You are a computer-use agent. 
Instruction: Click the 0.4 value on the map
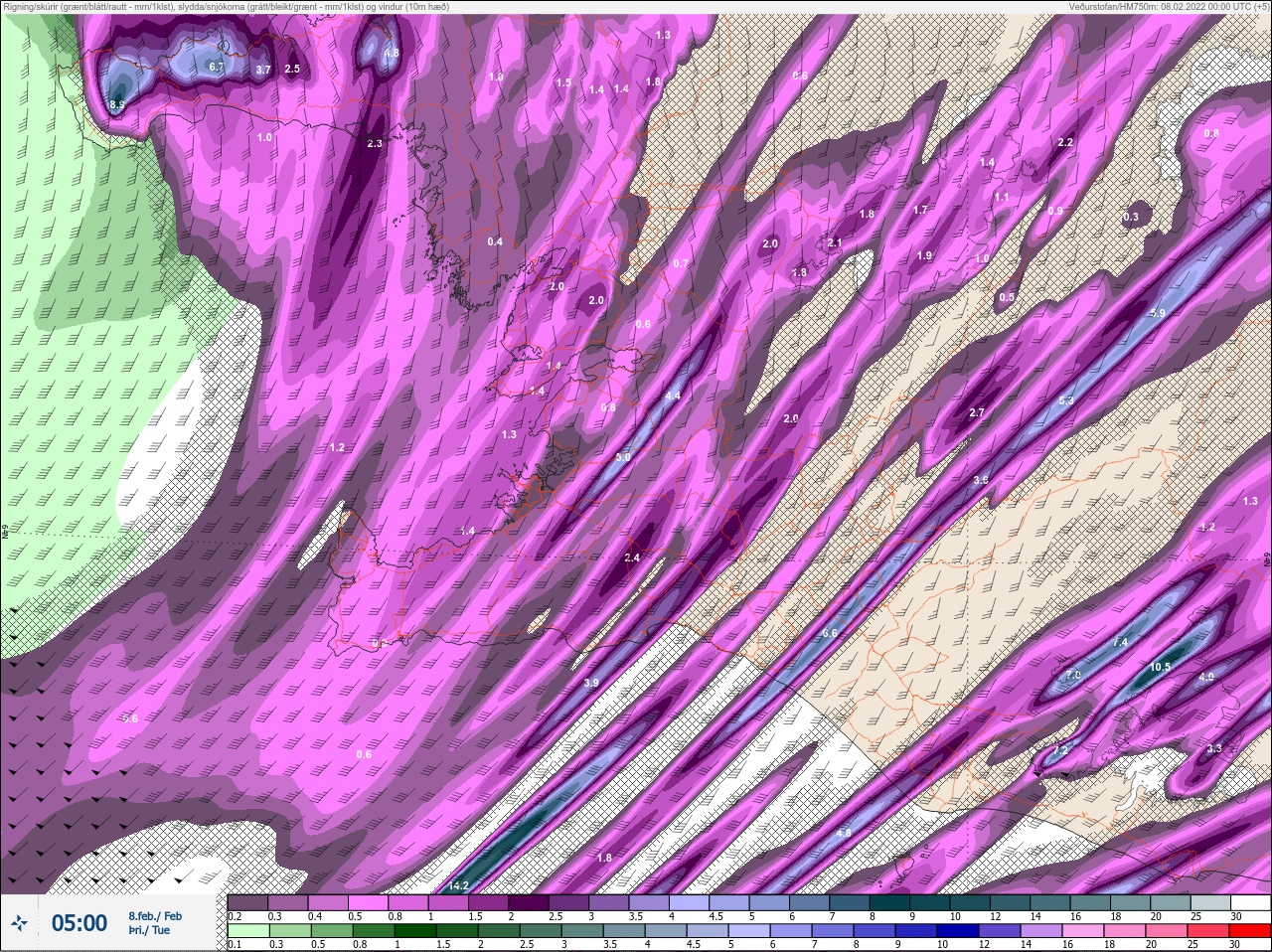(495, 241)
